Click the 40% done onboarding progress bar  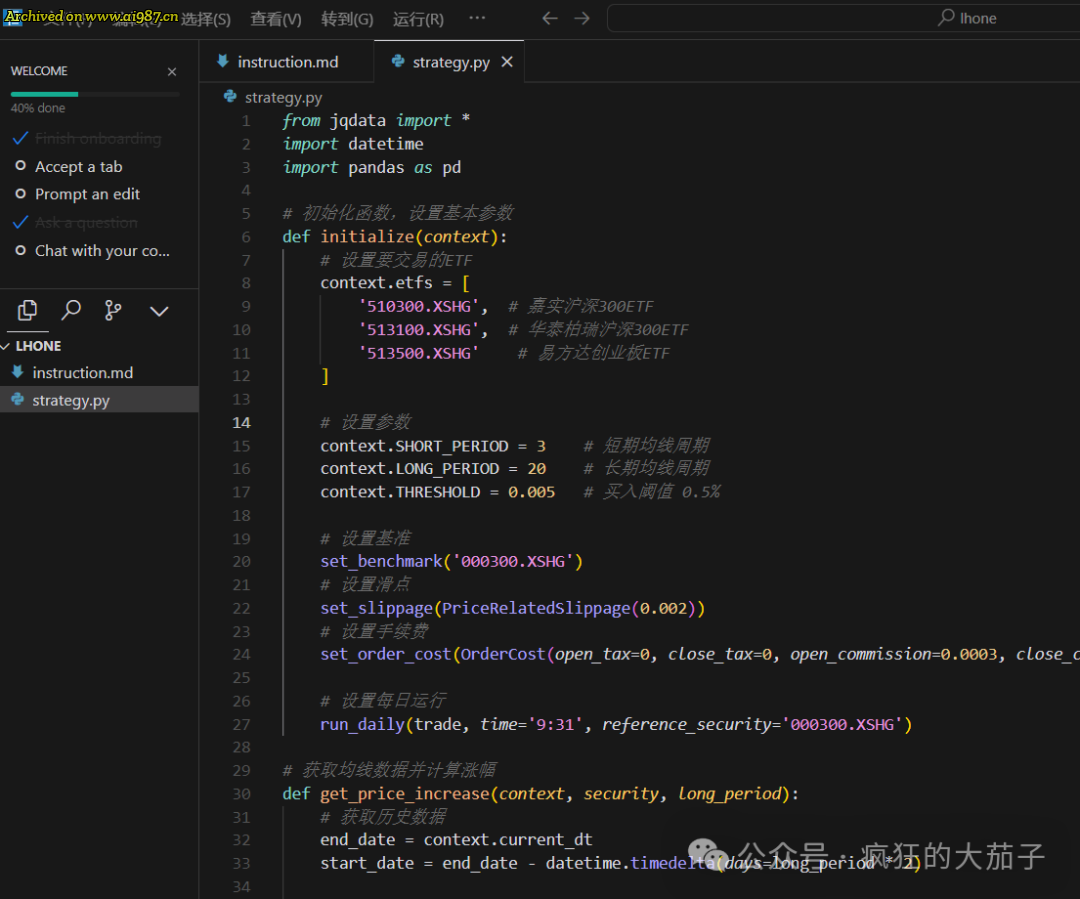95,94
